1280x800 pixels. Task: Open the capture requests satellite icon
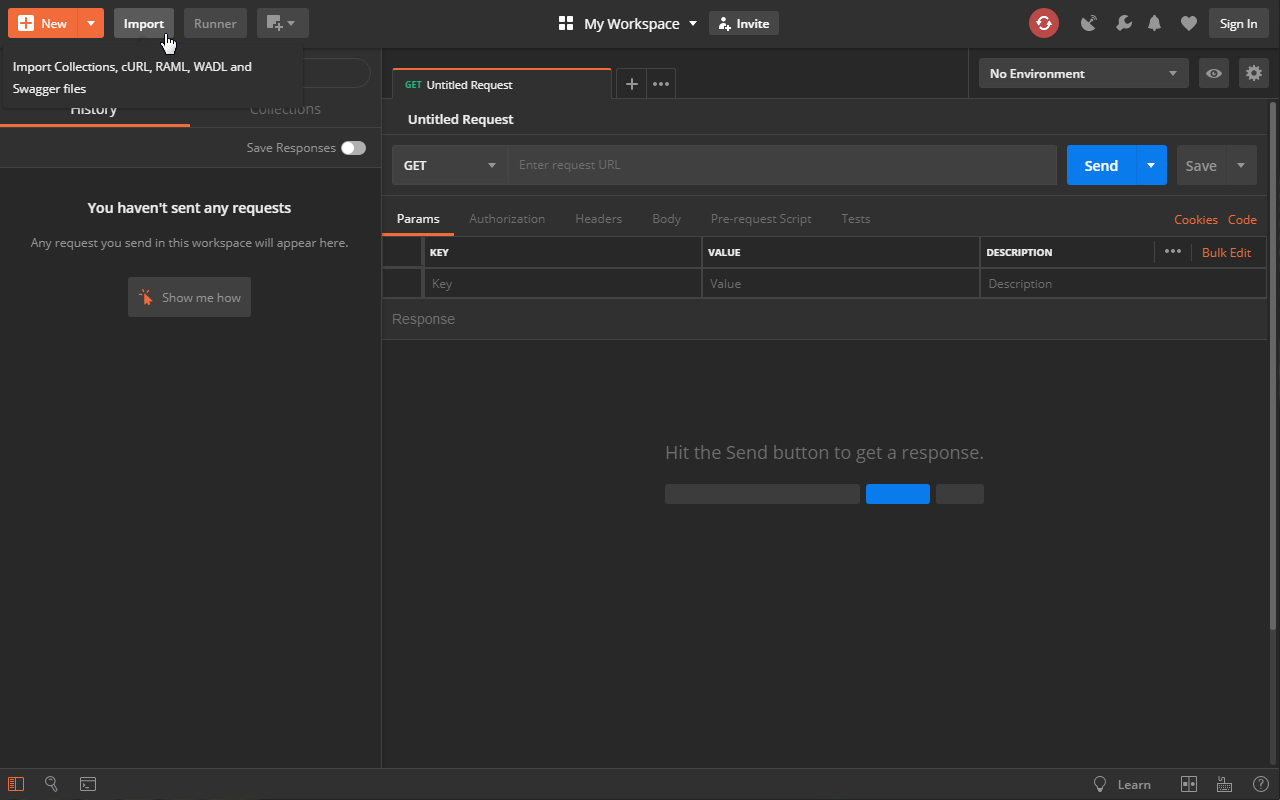[1089, 23]
